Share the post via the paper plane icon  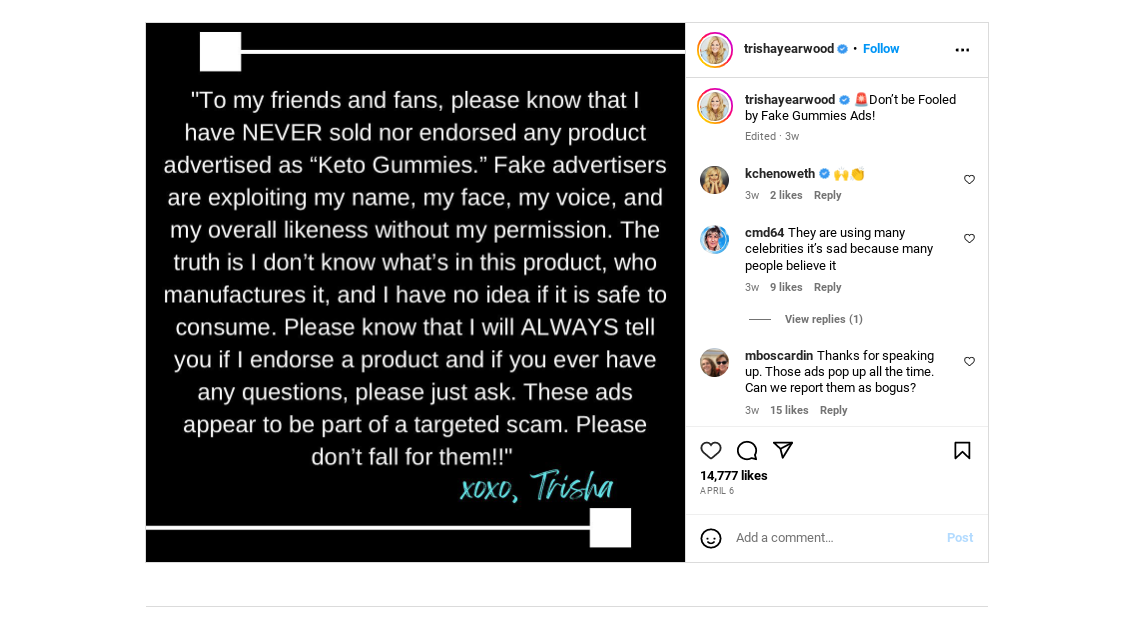783,450
